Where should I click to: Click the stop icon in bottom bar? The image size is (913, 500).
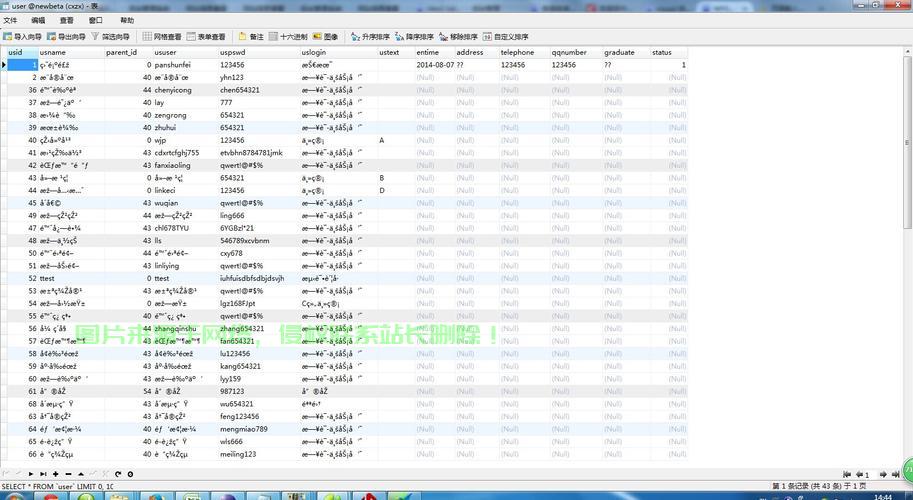(x=130, y=474)
